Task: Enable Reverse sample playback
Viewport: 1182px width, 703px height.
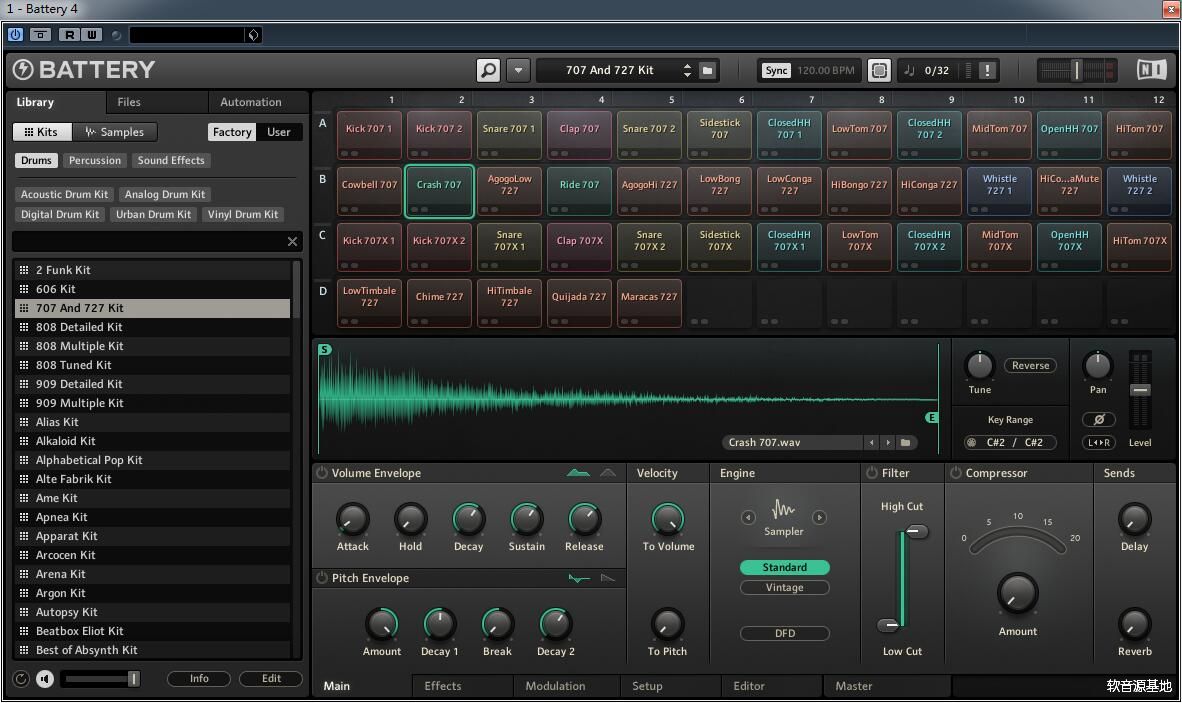Action: coord(1029,365)
